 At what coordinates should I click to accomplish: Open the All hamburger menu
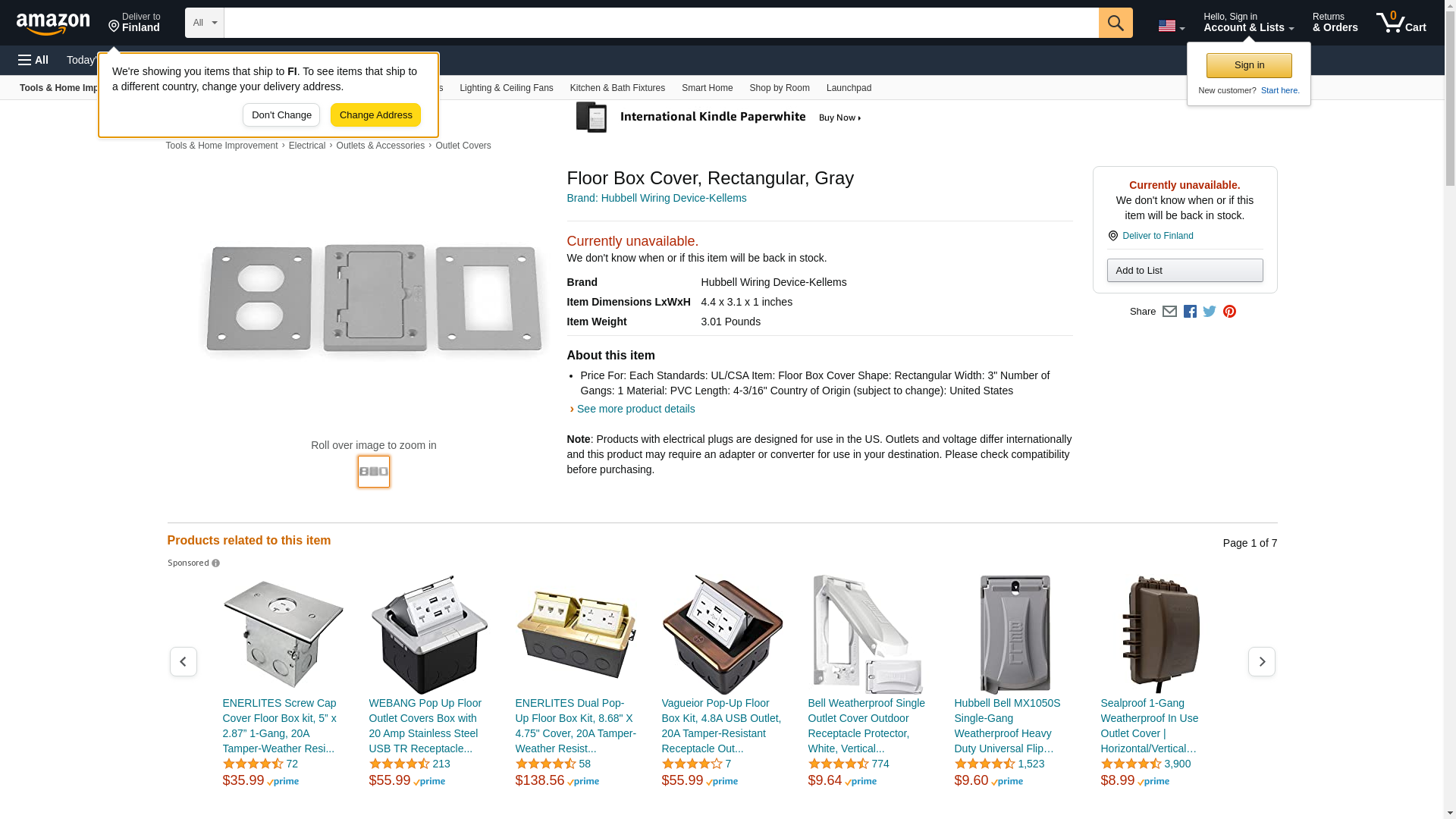(x=33, y=60)
